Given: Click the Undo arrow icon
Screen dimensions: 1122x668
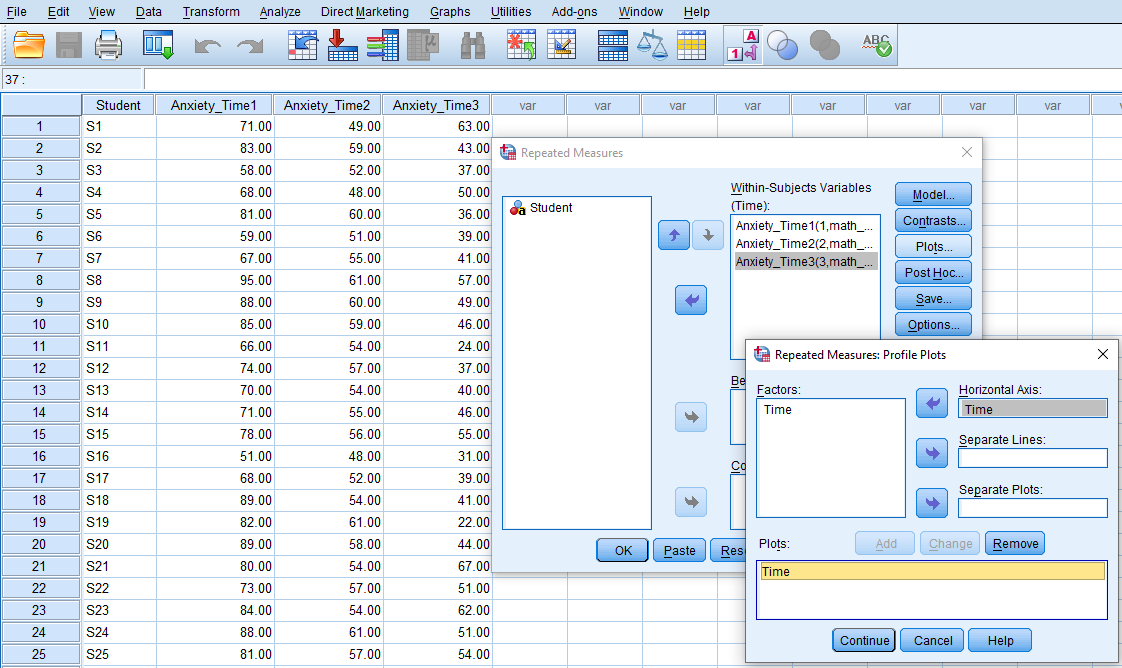Looking at the screenshot, I should coord(208,46).
